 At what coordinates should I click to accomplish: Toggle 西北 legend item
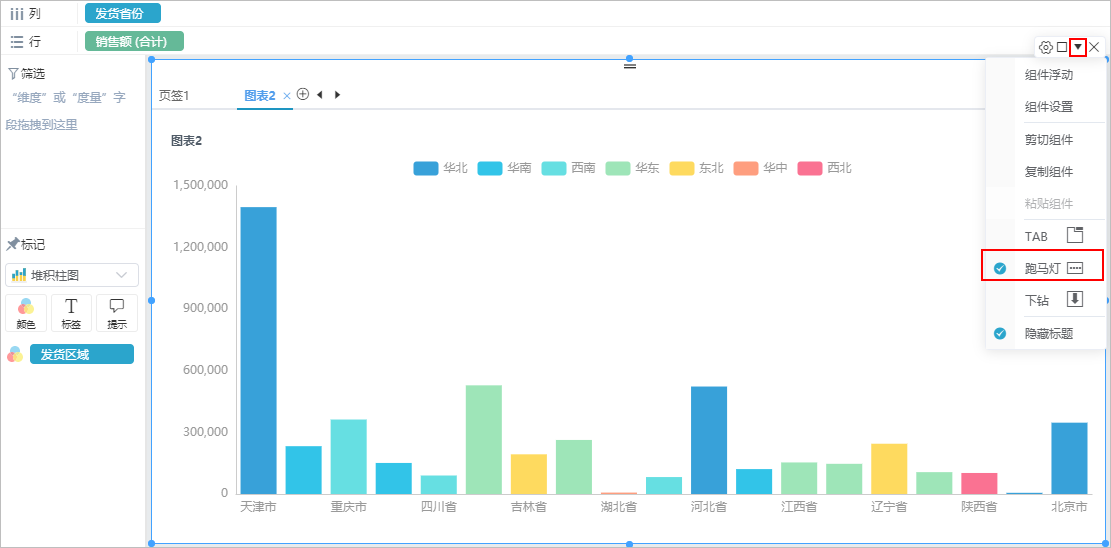point(825,169)
